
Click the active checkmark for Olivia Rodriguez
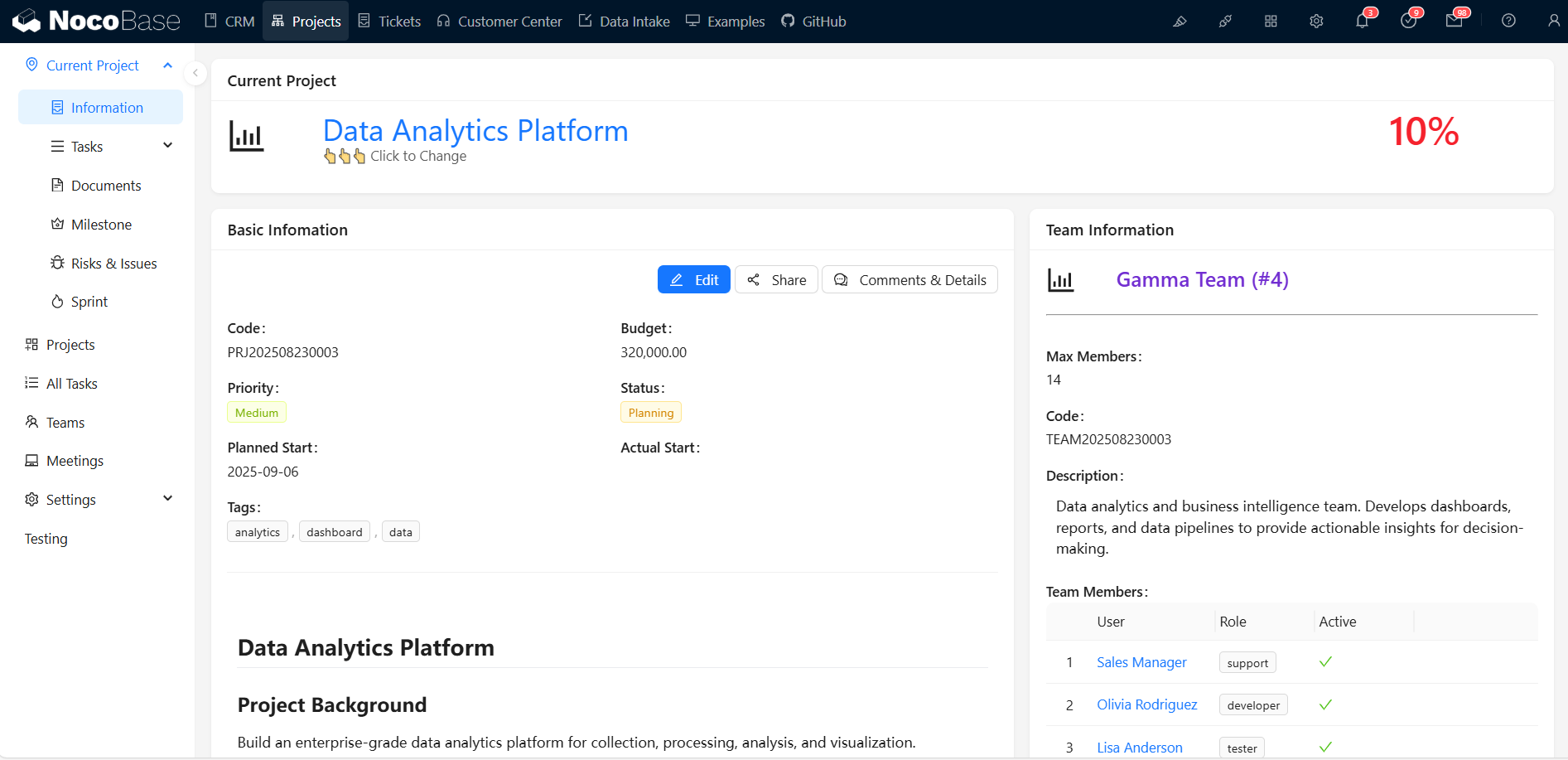[1325, 704]
